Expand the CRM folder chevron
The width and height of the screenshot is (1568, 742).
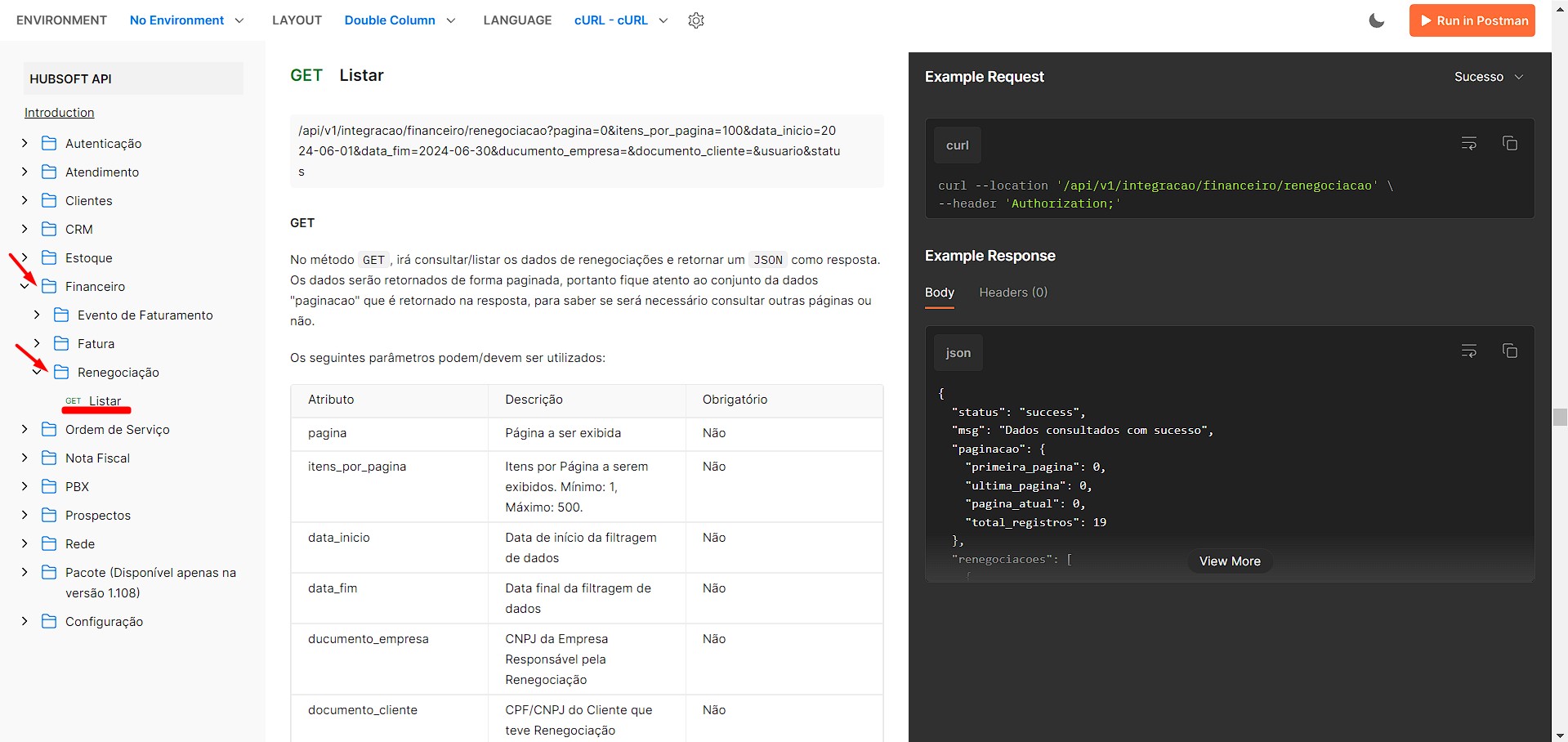(25, 229)
